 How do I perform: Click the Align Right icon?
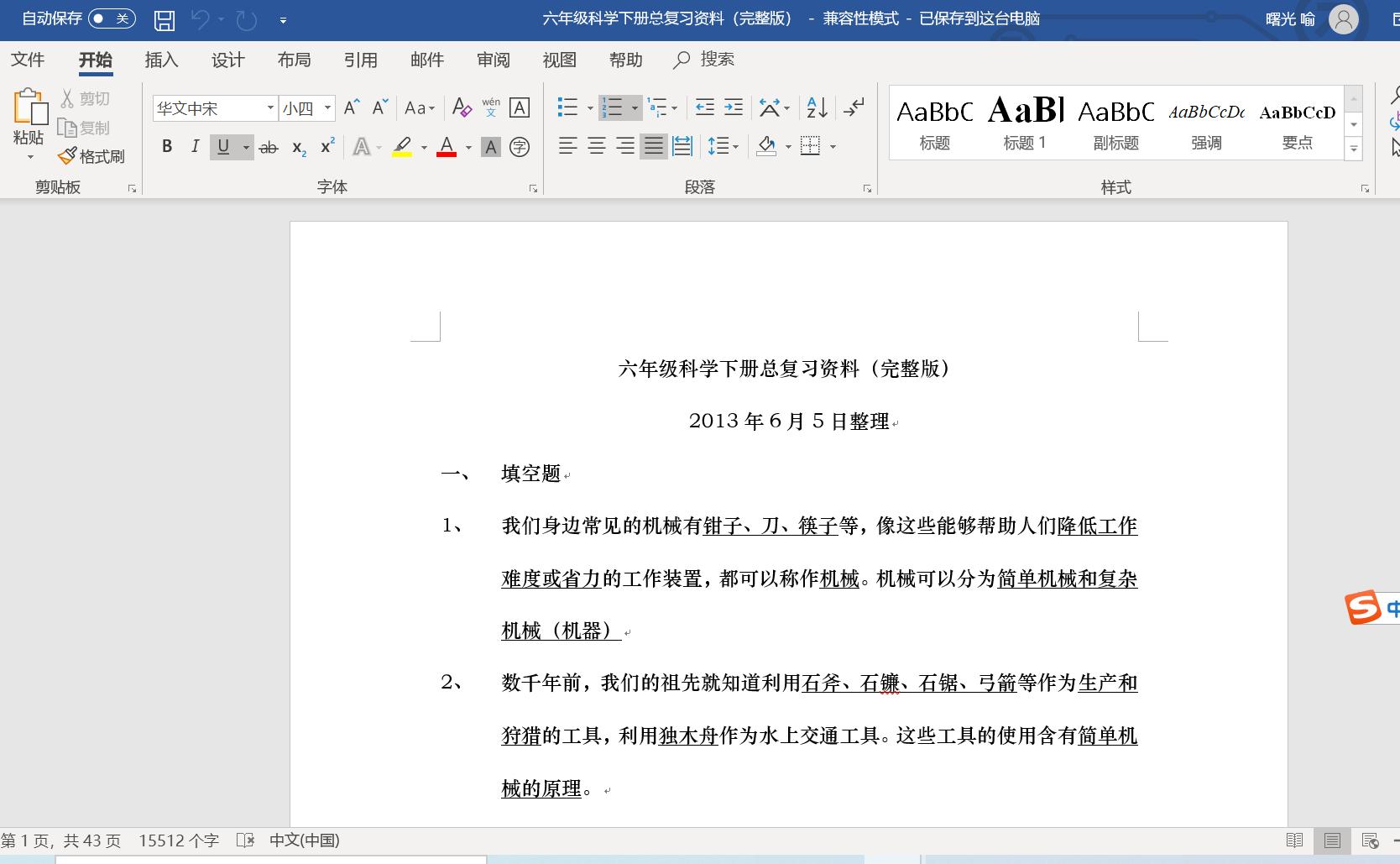tap(625, 147)
